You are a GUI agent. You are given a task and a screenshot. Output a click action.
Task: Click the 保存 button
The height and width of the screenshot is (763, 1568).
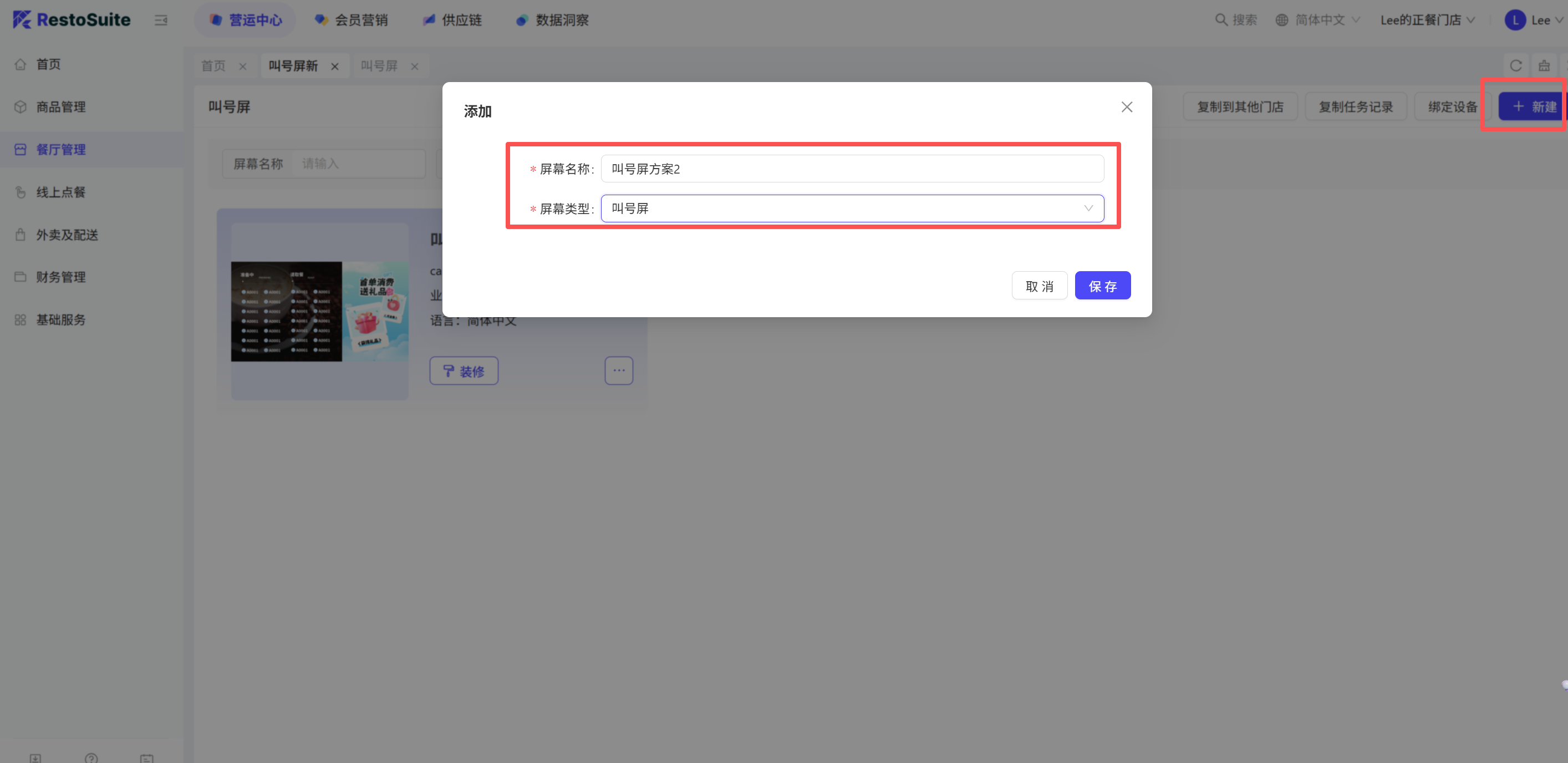coord(1102,286)
